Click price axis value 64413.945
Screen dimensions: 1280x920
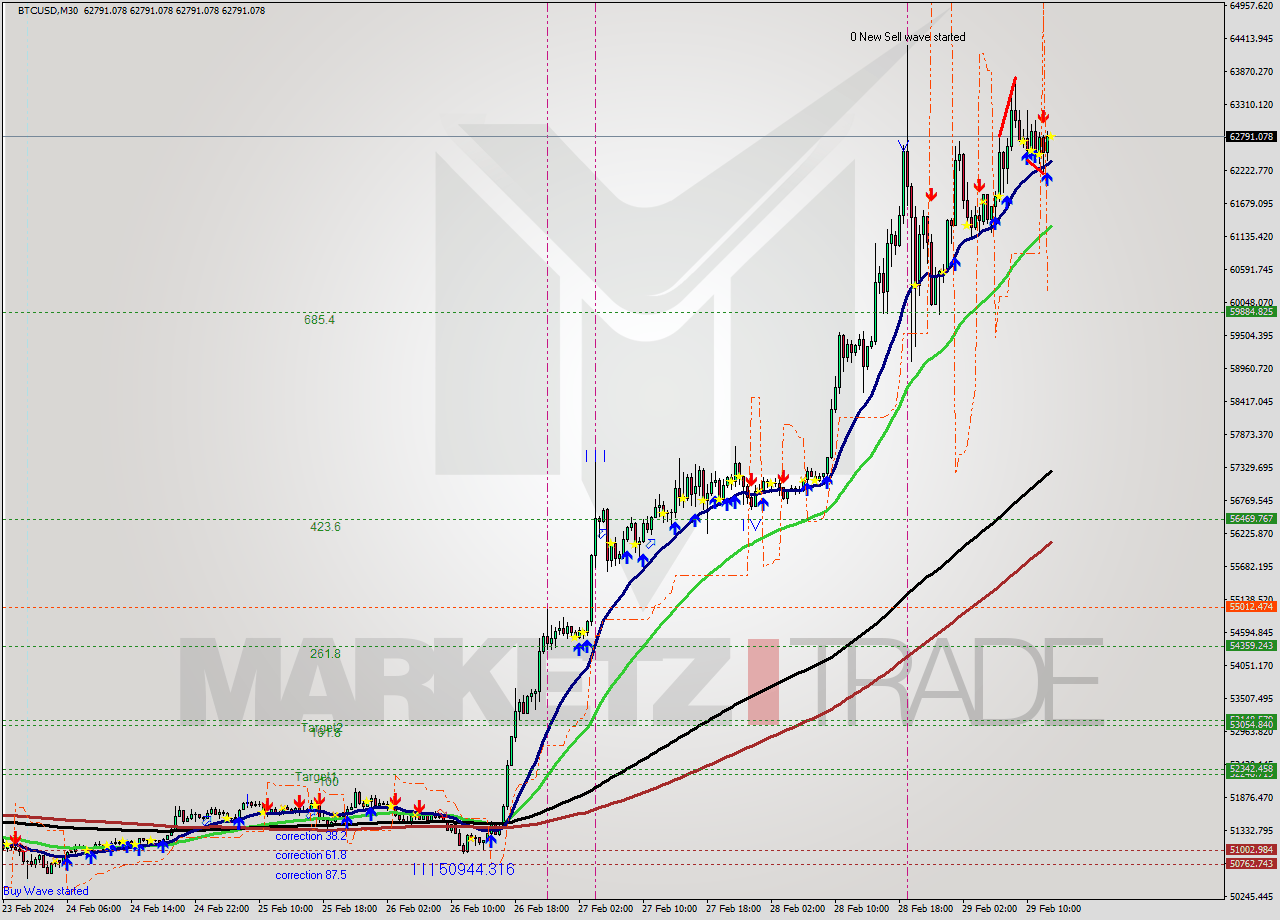[1251, 39]
